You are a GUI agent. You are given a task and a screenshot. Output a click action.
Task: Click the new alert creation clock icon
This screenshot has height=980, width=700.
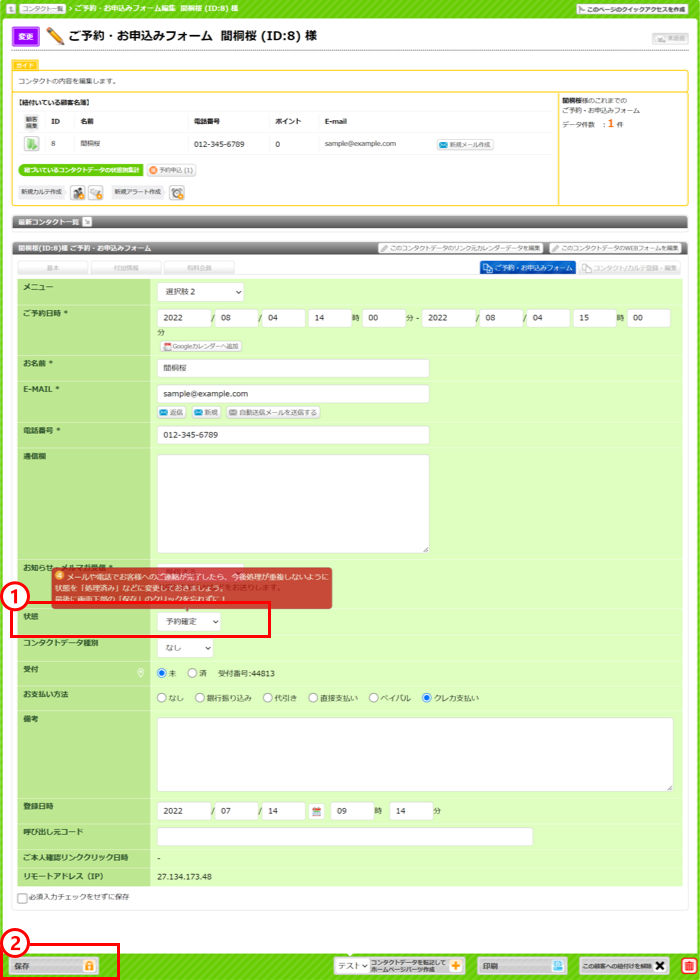coord(178,193)
